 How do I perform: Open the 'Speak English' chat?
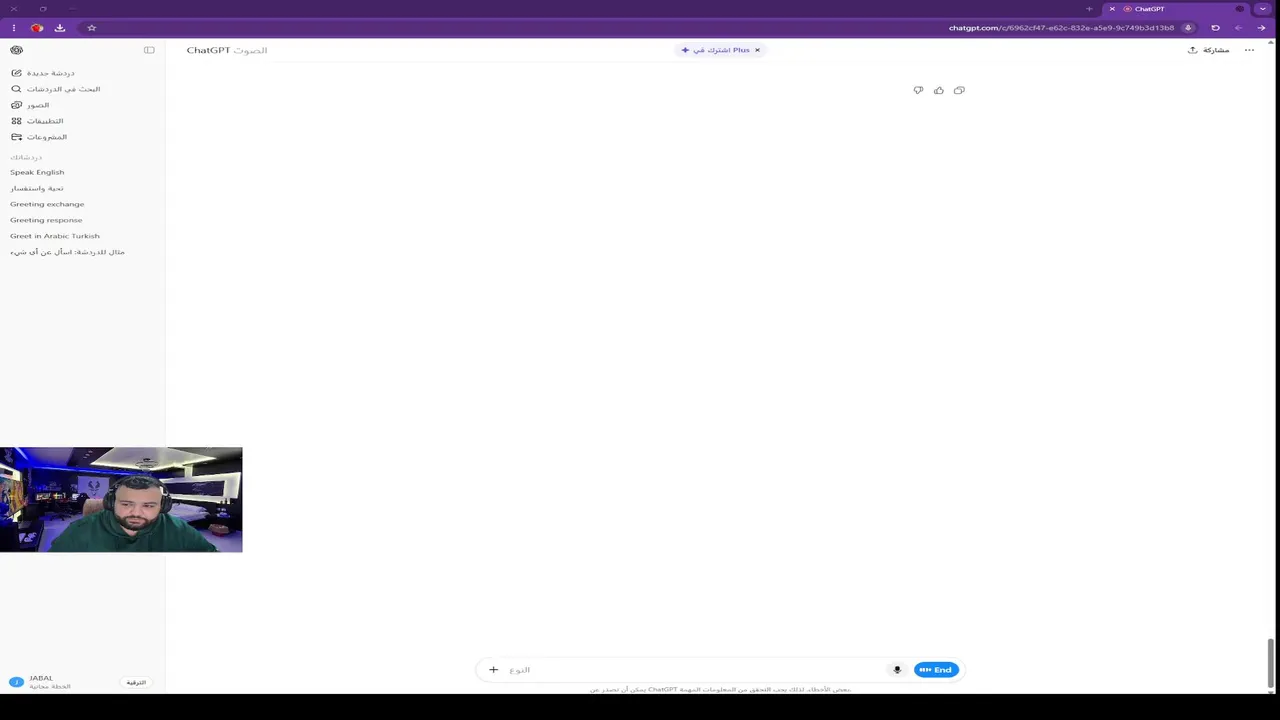pos(37,172)
